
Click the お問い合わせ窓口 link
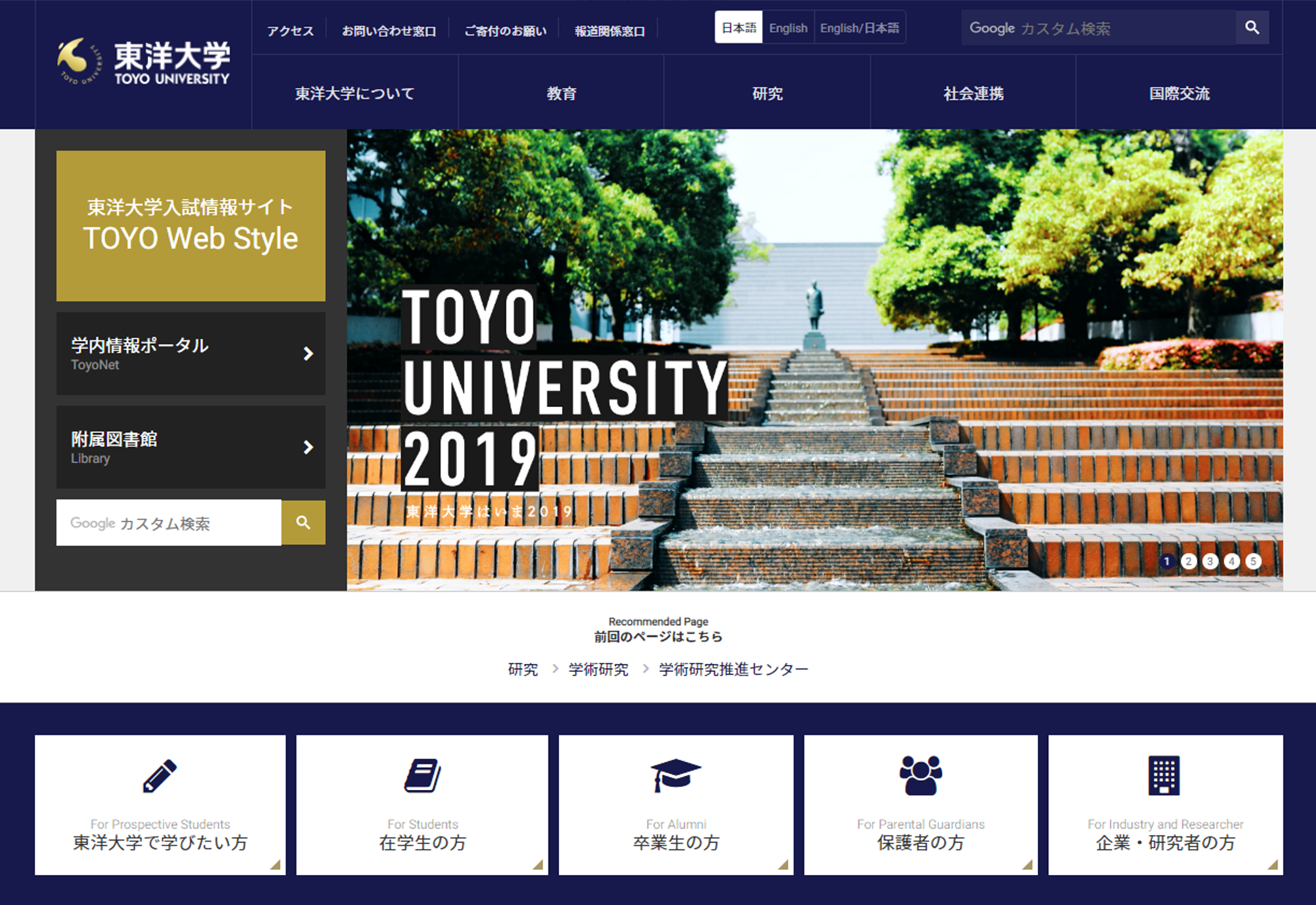tap(389, 31)
